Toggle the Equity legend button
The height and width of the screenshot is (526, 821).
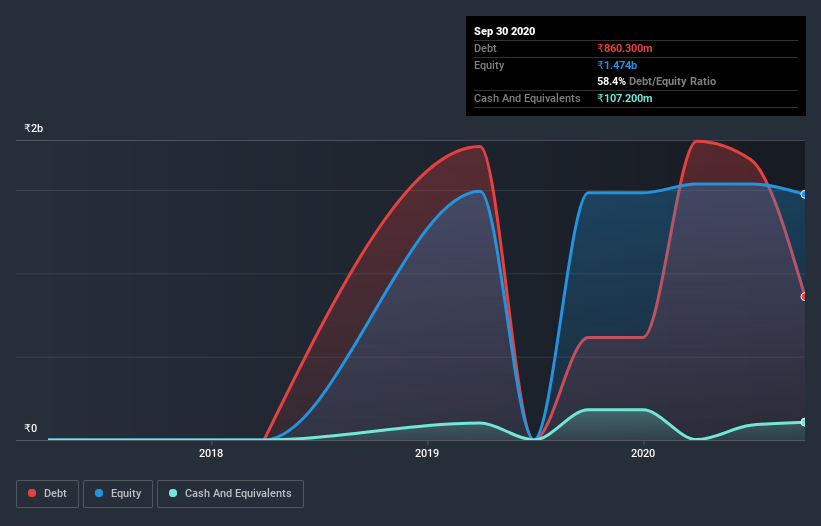[118, 494]
